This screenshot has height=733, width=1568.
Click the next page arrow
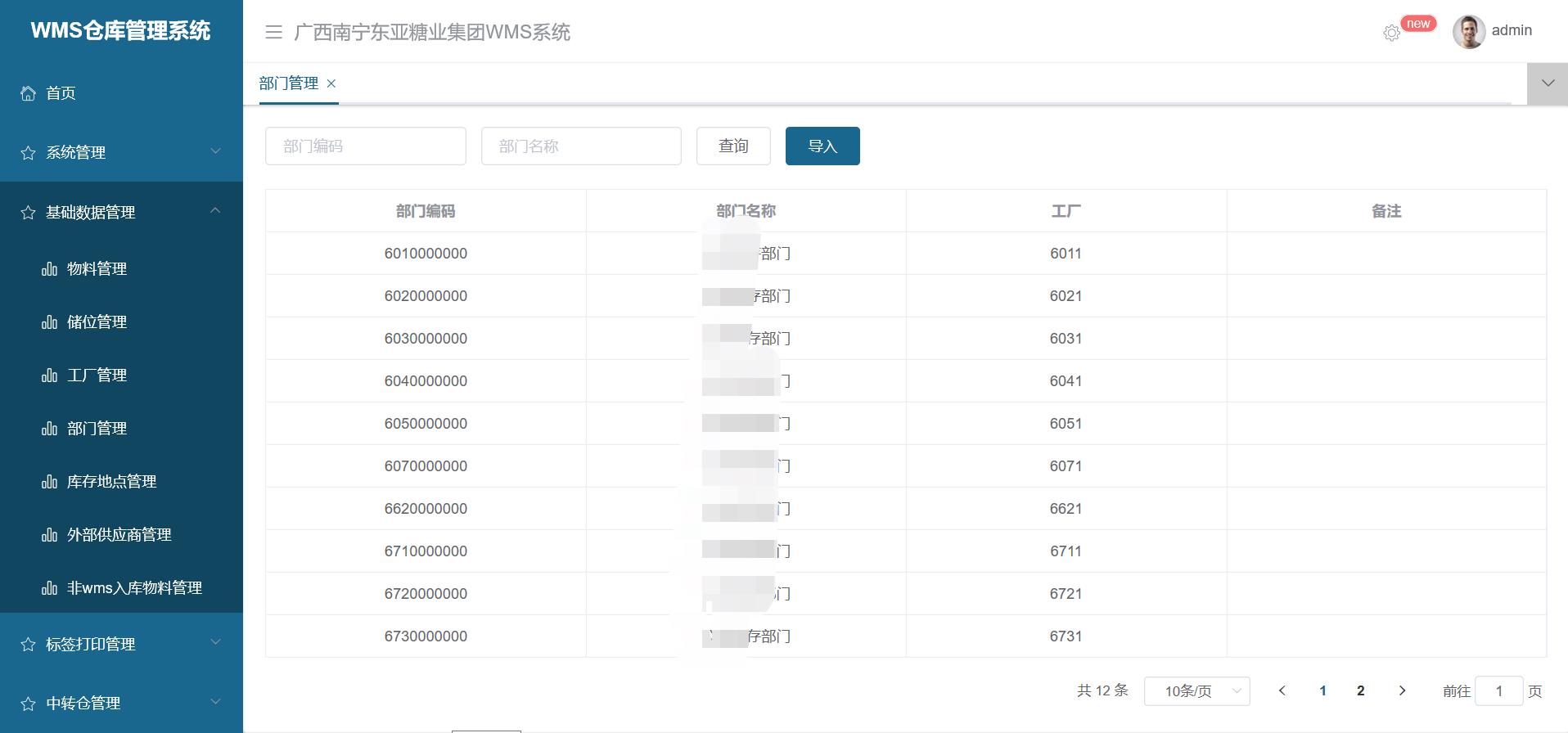[1402, 691]
